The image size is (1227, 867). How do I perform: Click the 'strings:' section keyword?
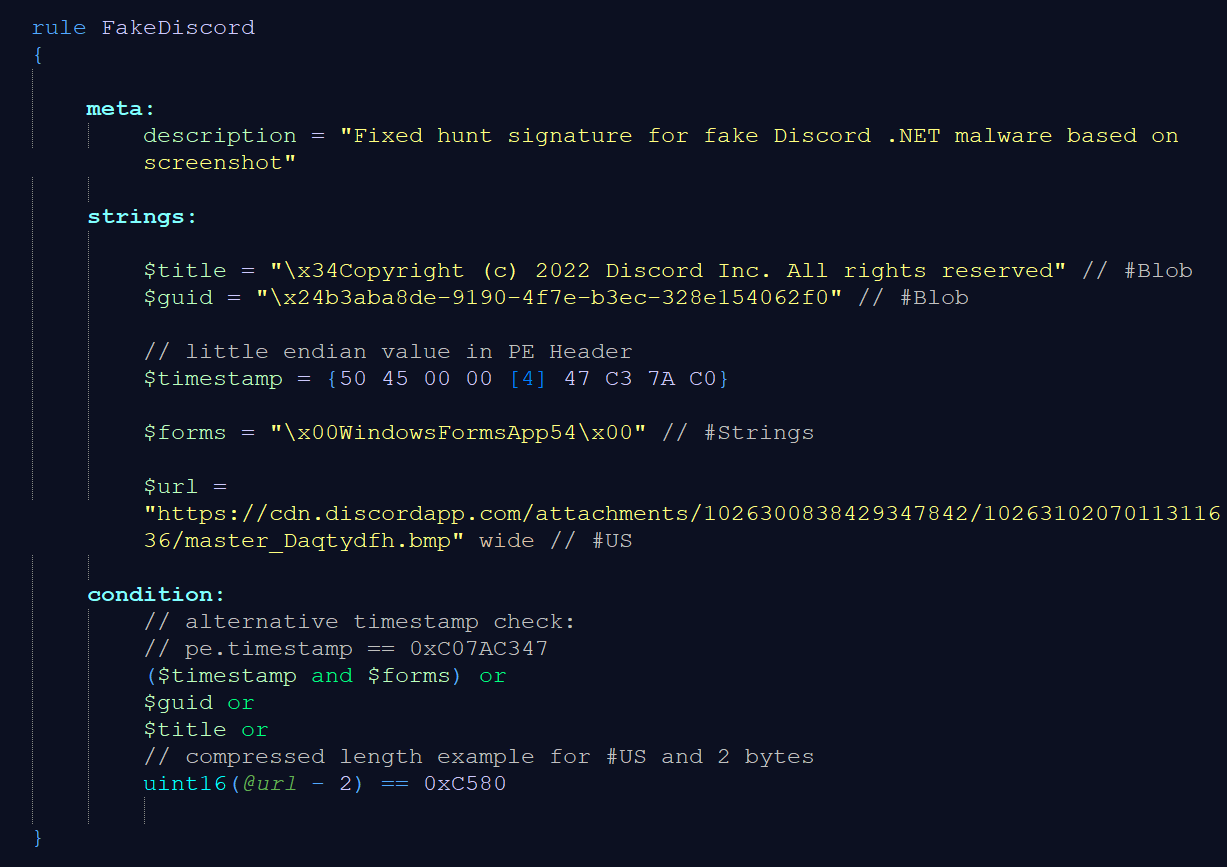[x=142, y=217]
